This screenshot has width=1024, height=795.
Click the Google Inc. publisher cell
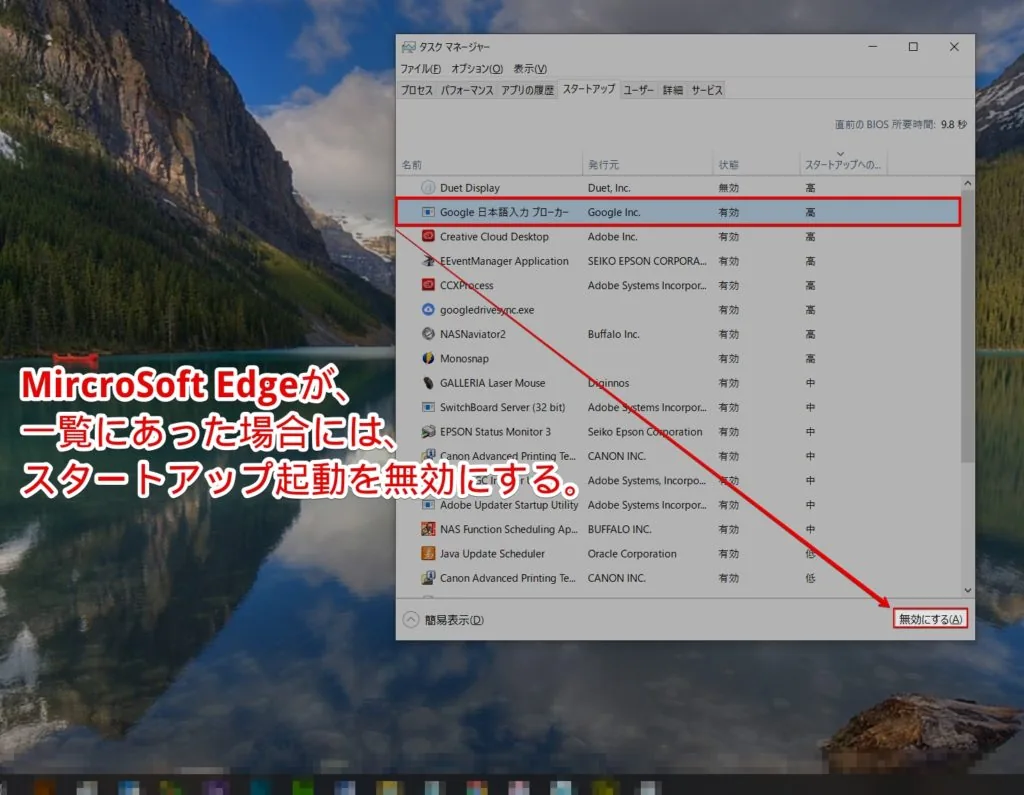tap(613, 212)
